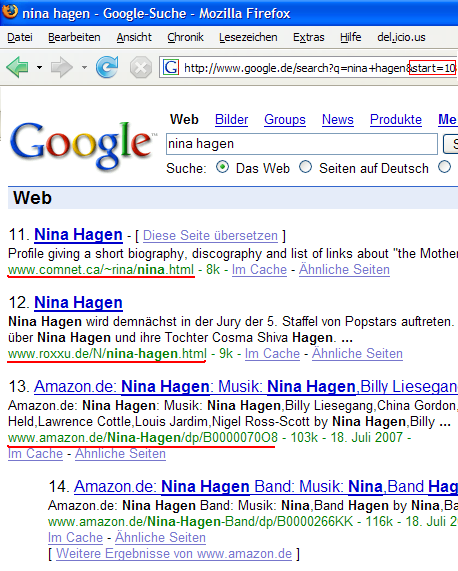Image resolution: width=458 pixels, height=571 pixels.
Task: Select the third radio button after Seiten auf Deutsch
Action: (x=445, y=167)
